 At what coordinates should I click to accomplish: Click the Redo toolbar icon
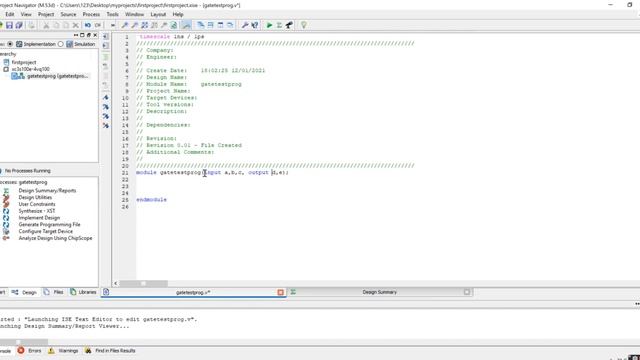click(x=98, y=25)
